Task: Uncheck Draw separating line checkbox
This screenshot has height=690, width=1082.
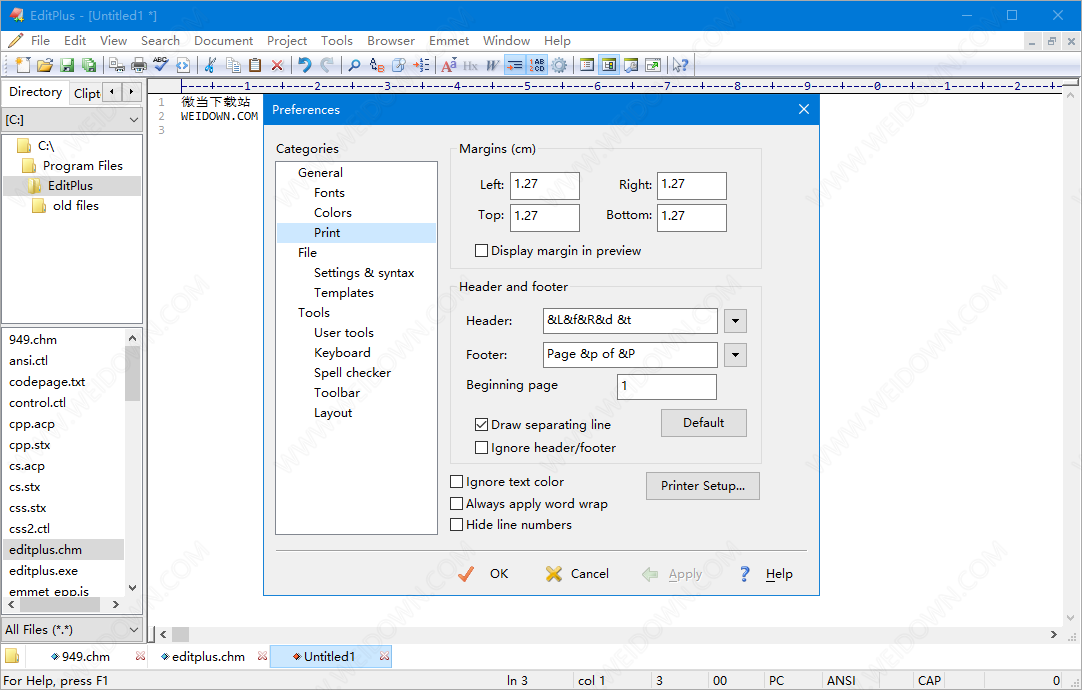Action: [x=482, y=424]
